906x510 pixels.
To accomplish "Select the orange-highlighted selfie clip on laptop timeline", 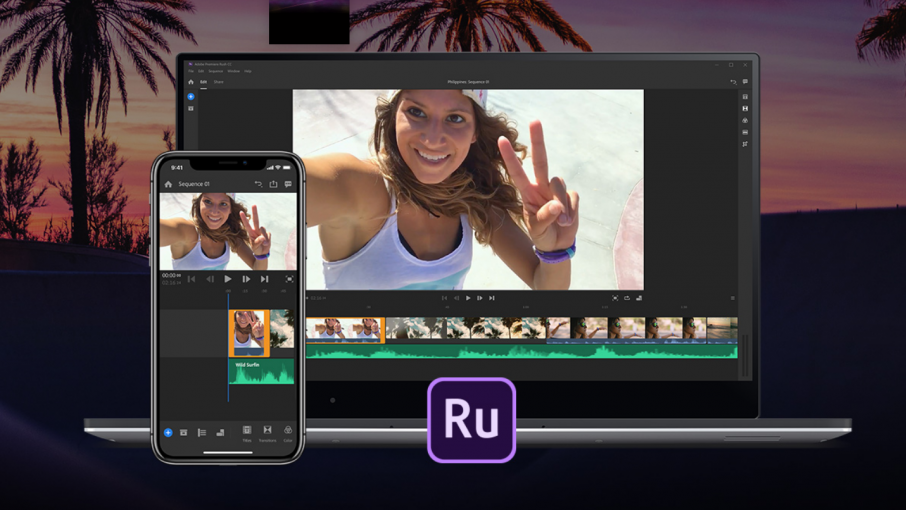I will click(x=345, y=330).
